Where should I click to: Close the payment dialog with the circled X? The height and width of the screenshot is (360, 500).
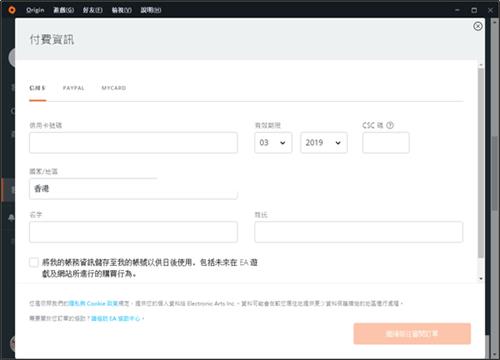point(478,26)
